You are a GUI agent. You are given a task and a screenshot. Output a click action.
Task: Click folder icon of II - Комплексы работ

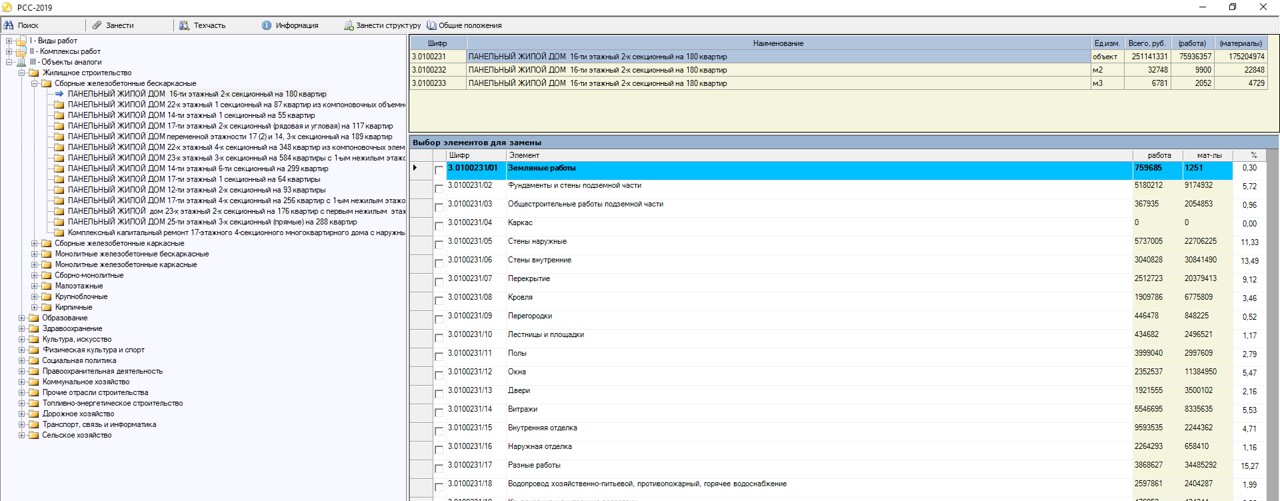[21, 51]
